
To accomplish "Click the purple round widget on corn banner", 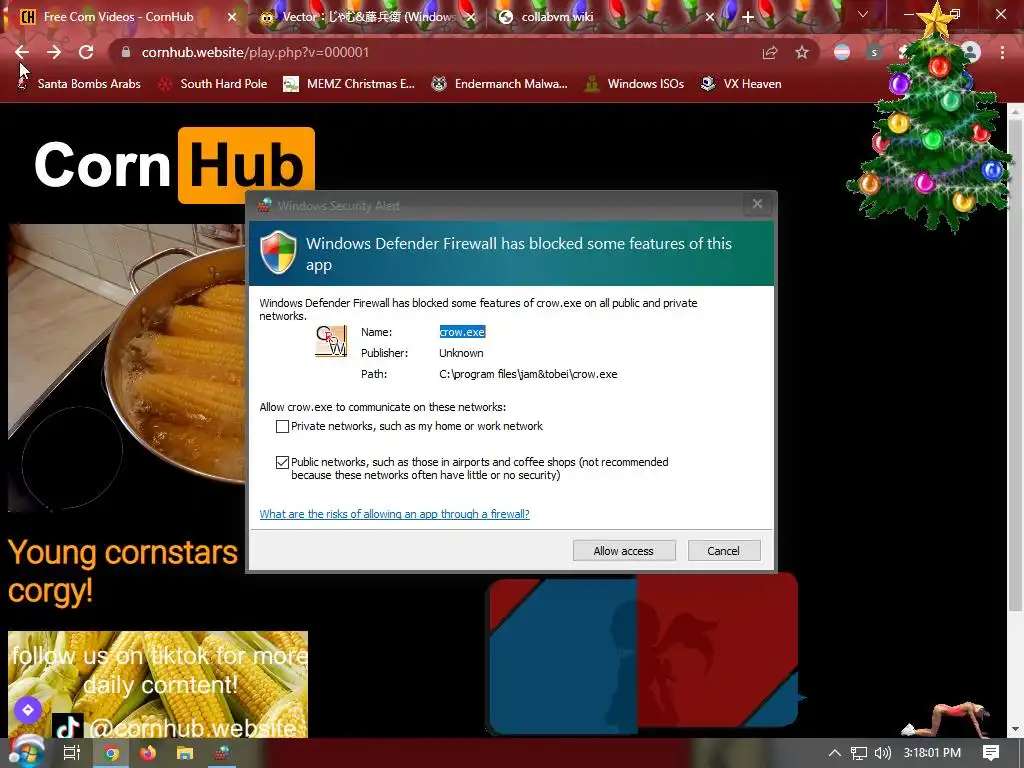I will tap(28, 709).
